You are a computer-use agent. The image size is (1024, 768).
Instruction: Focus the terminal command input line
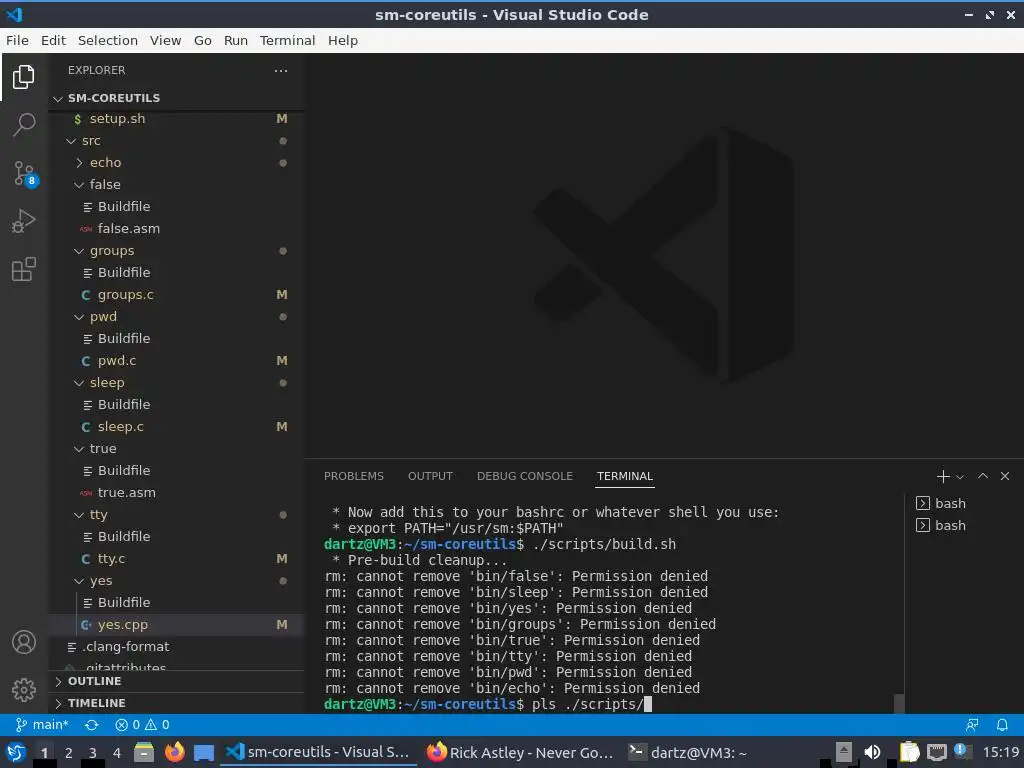point(607,705)
